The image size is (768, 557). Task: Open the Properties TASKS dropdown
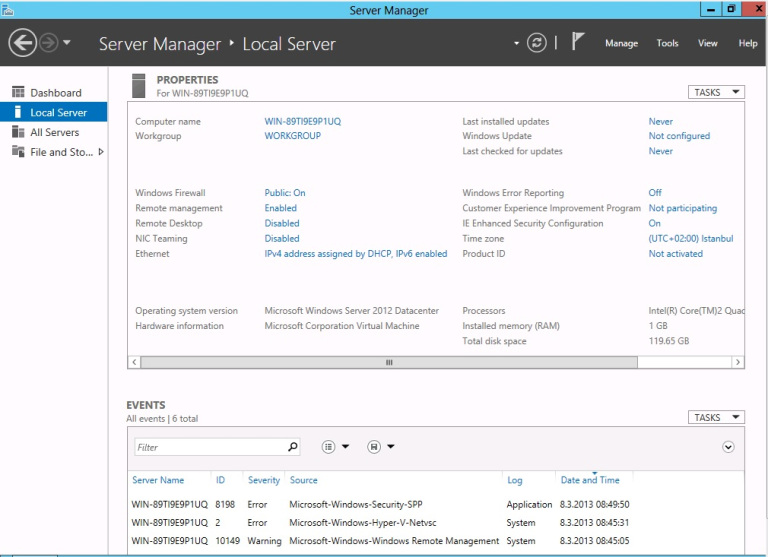pos(716,92)
